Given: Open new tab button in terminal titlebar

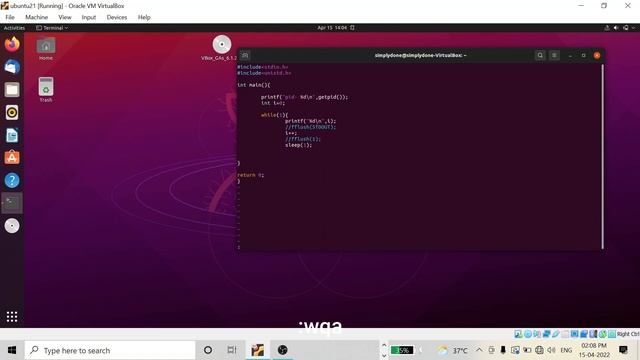Looking at the screenshot, I should [245, 55].
